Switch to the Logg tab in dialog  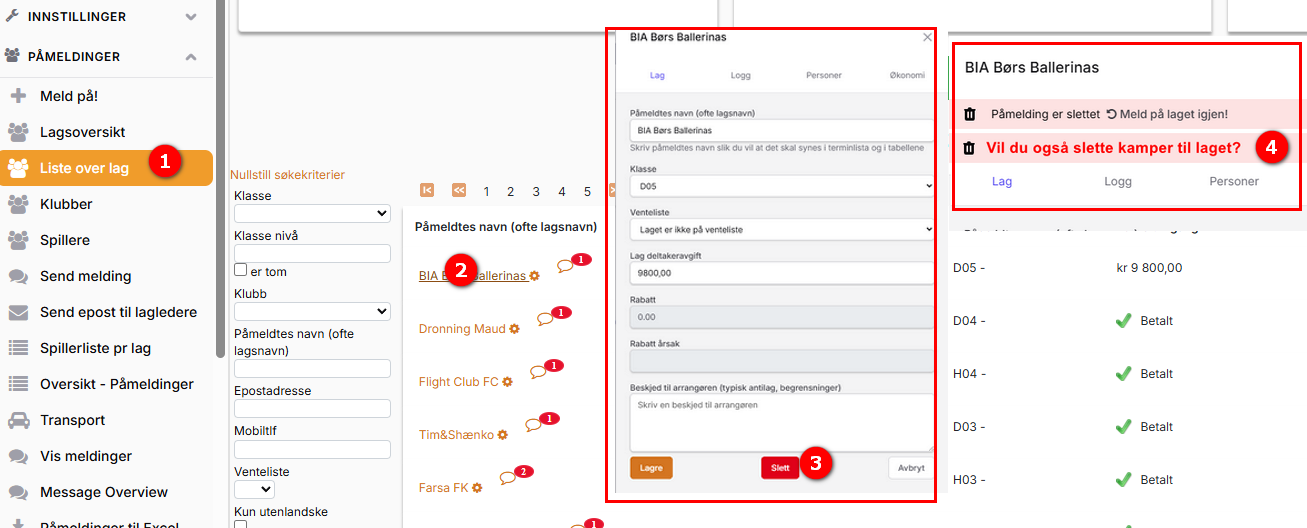[740, 75]
